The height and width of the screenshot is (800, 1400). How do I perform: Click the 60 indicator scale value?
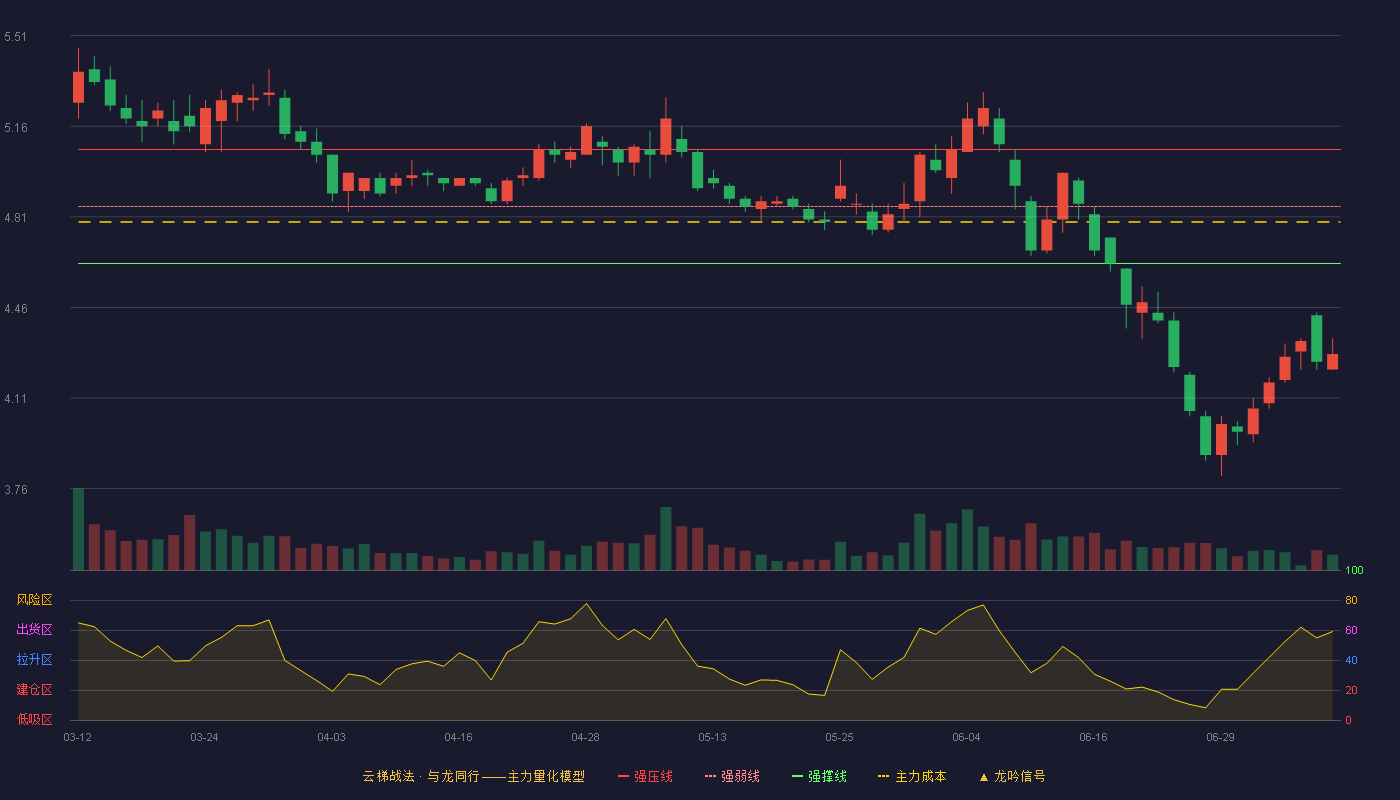click(x=1351, y=630)
